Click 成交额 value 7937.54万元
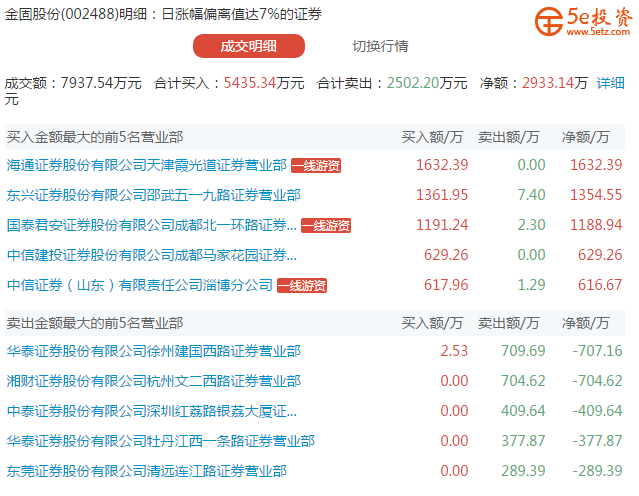This screenshot has height=496, width=639. pos(101,83)
